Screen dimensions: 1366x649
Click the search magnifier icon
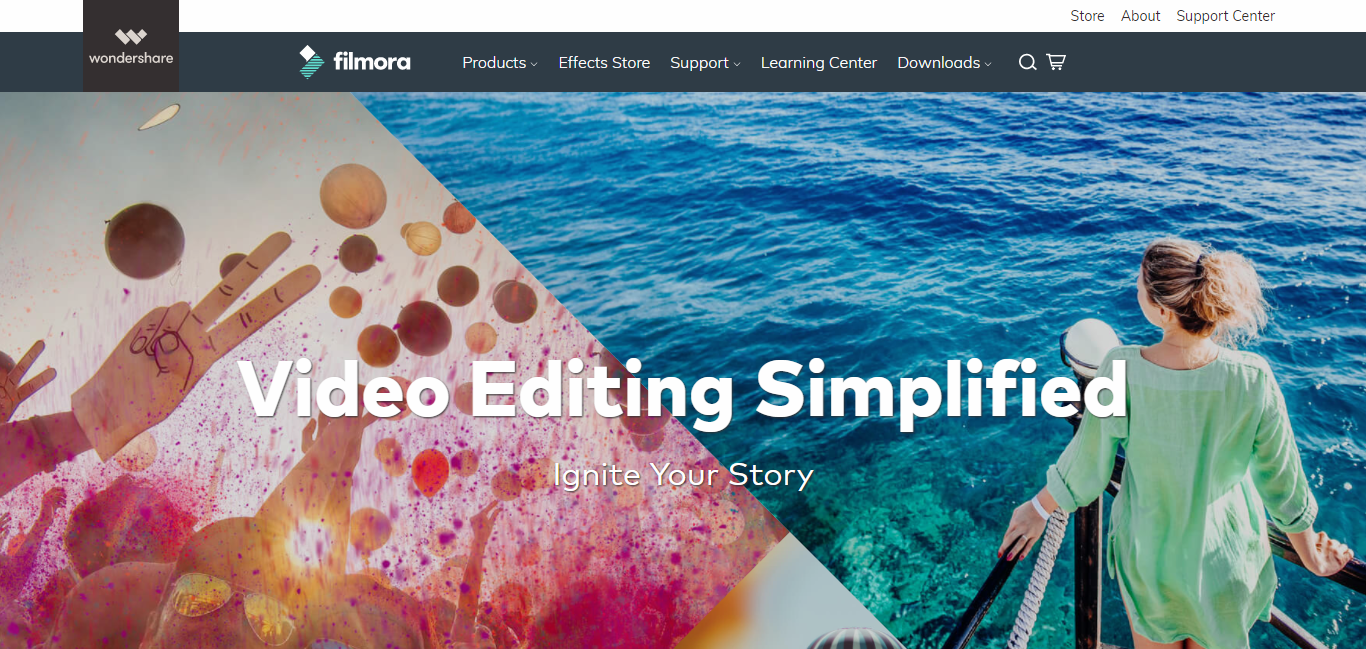tap(1027, 62)
